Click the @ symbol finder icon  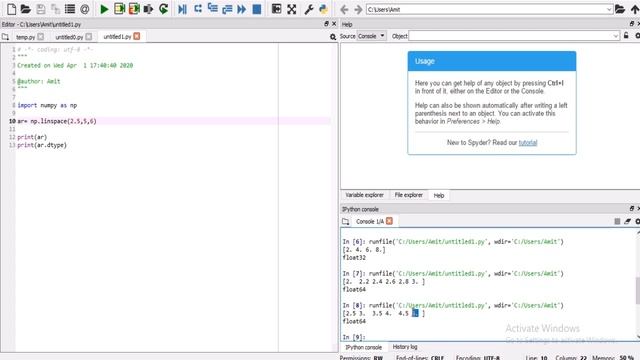point(84,9)
